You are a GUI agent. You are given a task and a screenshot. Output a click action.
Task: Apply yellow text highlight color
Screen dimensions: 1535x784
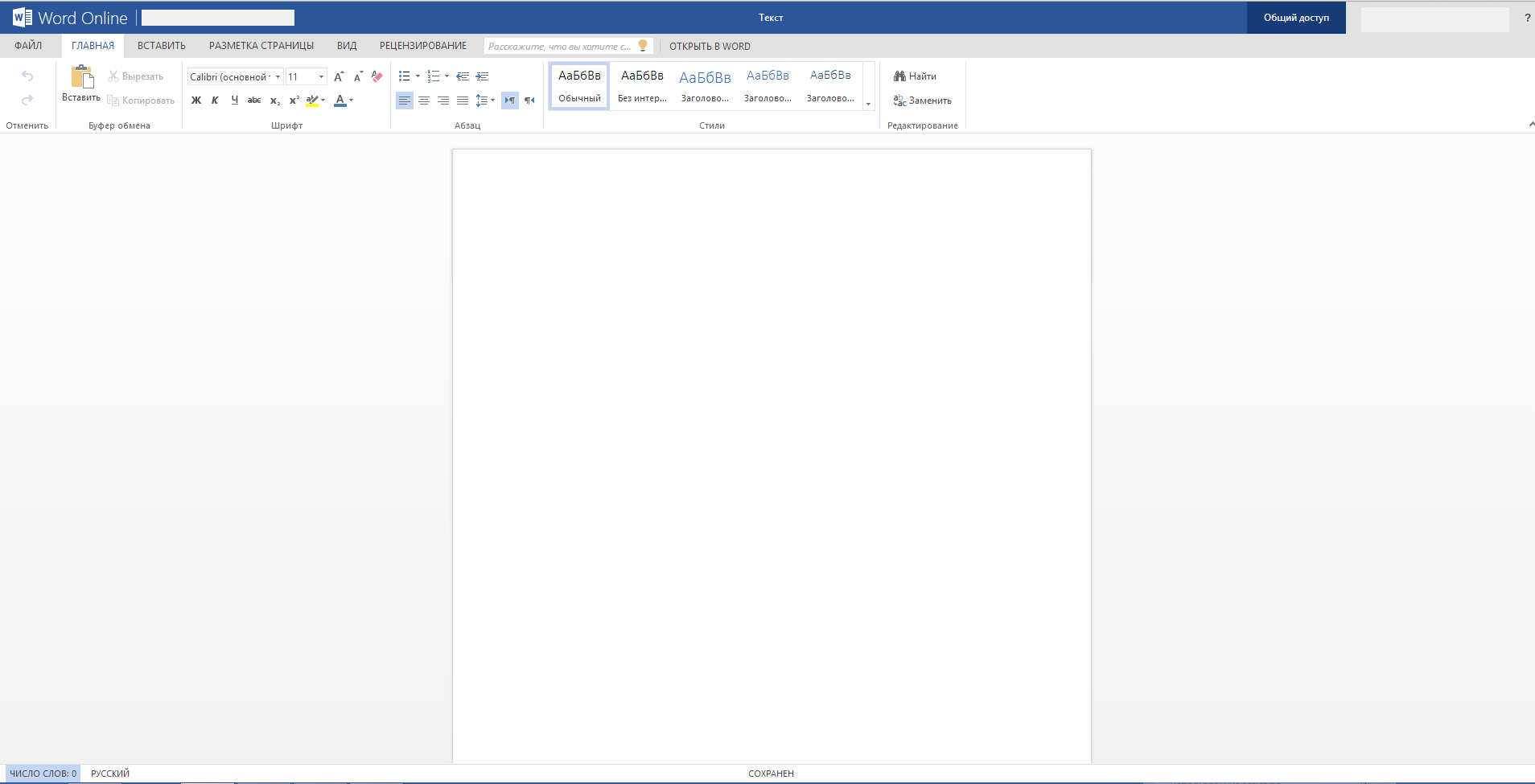point(312,101)
